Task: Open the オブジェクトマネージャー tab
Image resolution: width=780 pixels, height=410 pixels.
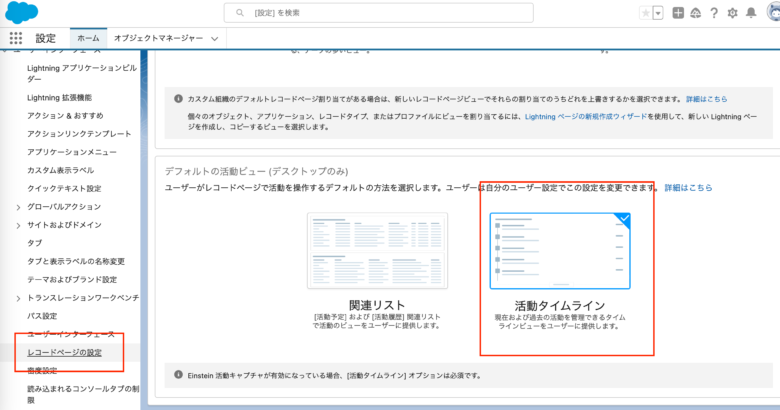Action: click(158, 38)
